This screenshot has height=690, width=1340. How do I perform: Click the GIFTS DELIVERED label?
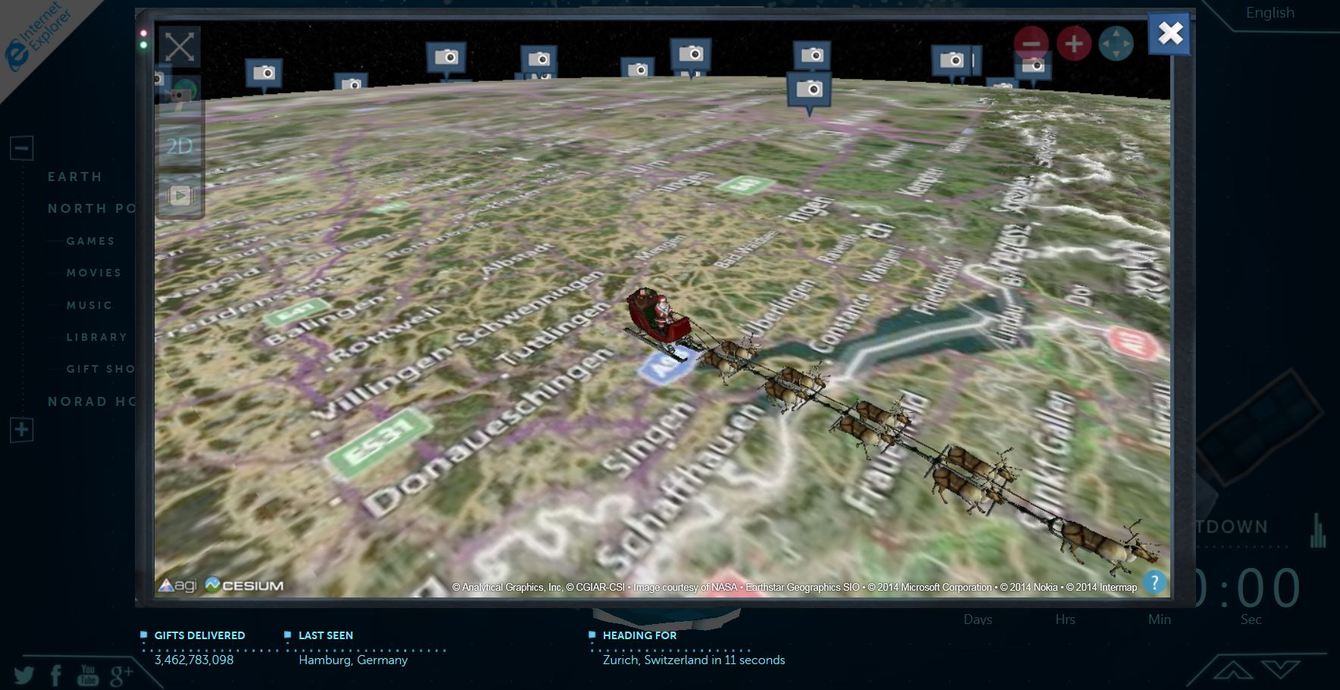[x=199, y=635]
